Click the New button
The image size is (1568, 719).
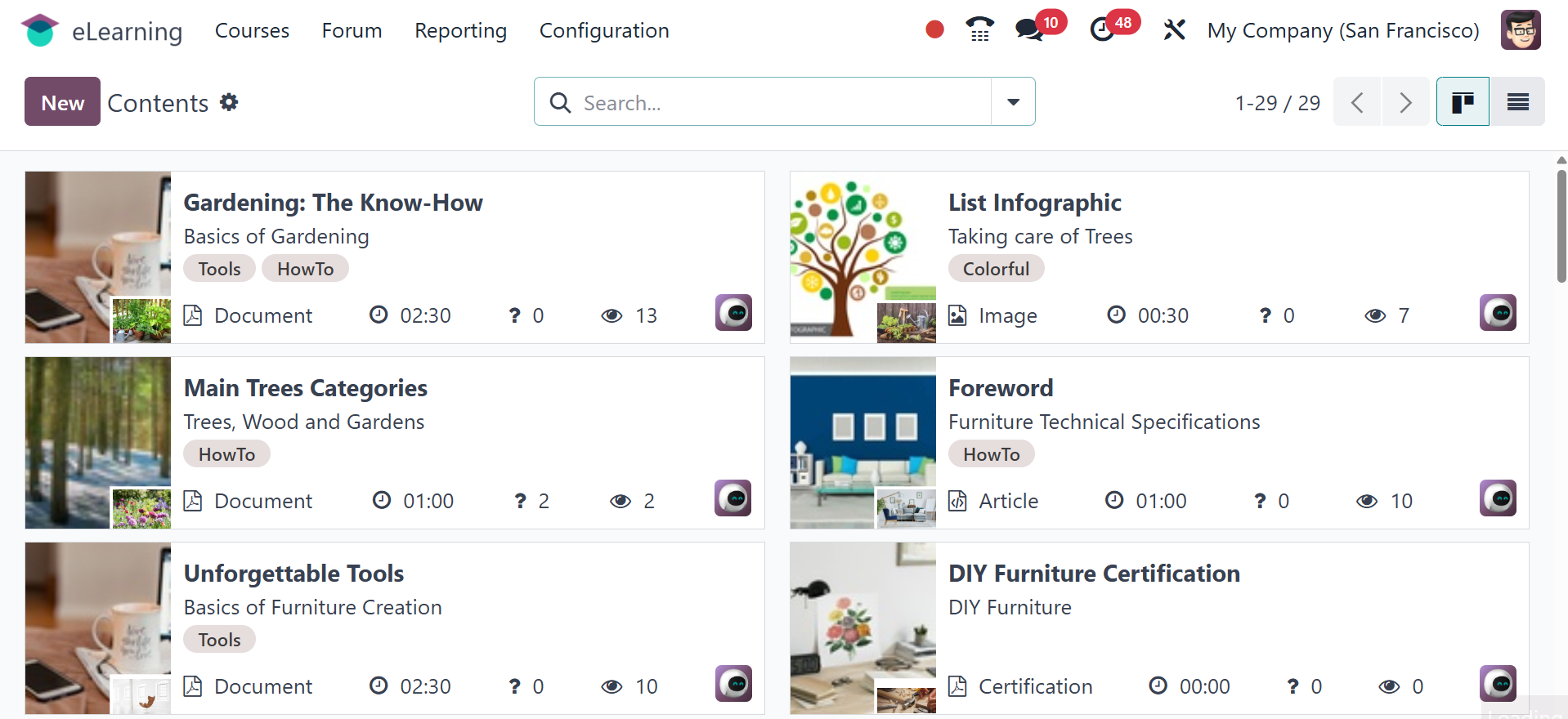tap(62, 102)
